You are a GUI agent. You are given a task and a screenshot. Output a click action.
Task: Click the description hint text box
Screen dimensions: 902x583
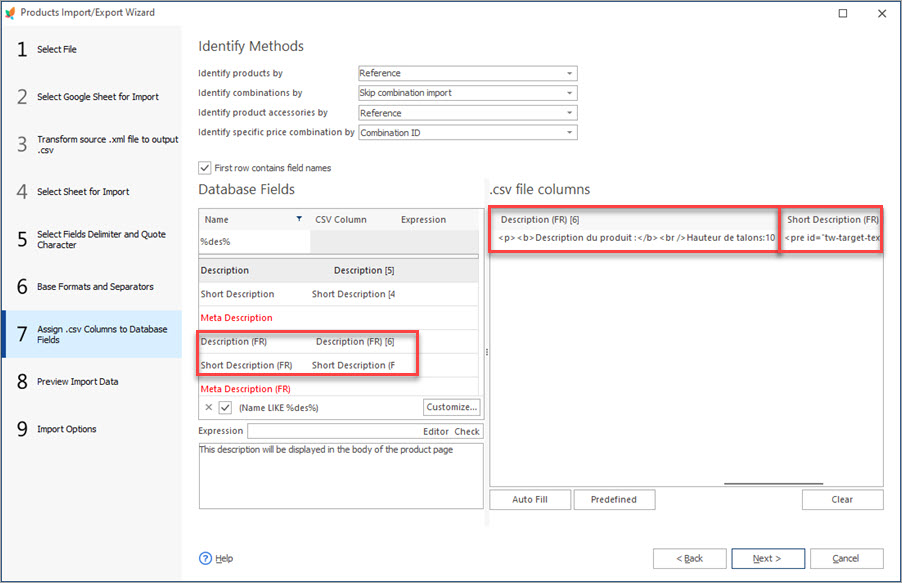341,476
